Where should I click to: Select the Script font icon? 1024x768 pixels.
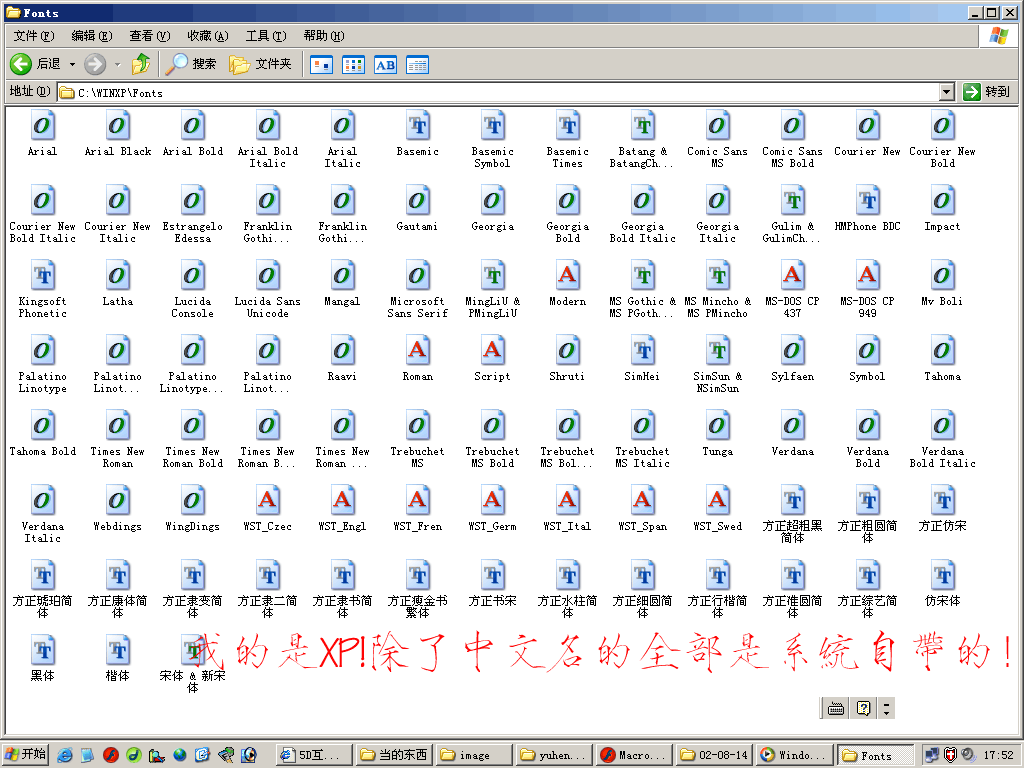(x=492, y=350)
